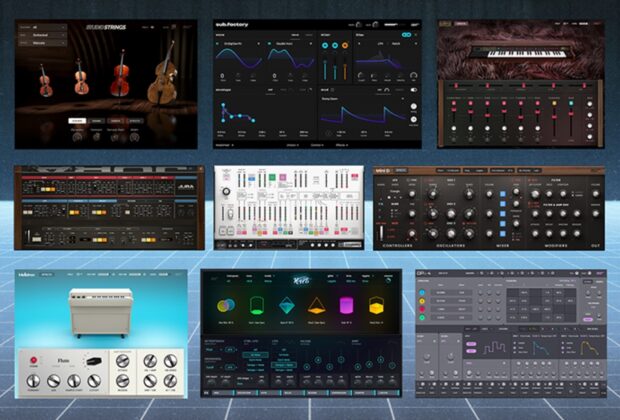Click lower round white button in sub.factory mod section
The image size is (620, 420).
pos(414,119)
